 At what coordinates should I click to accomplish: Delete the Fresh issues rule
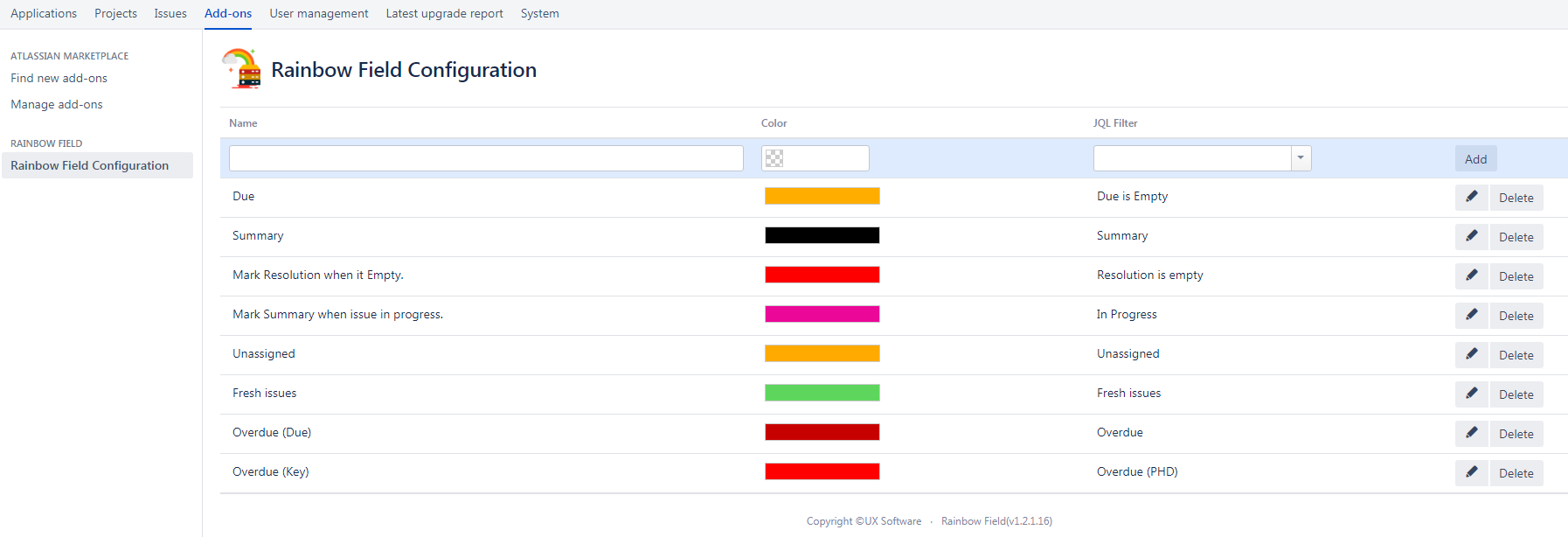tap(1516, 394)
